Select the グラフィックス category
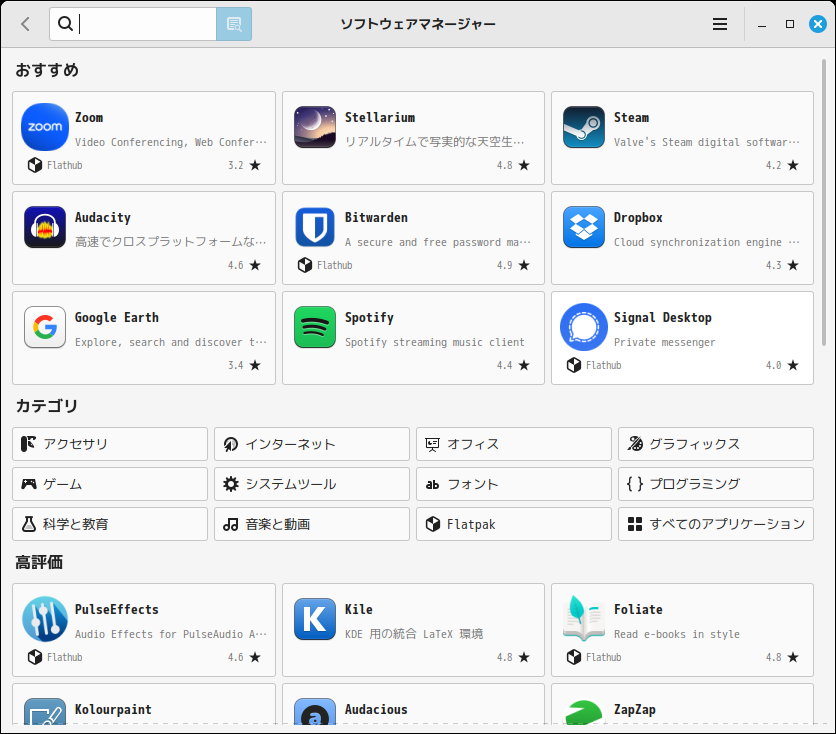 point(716,444)
